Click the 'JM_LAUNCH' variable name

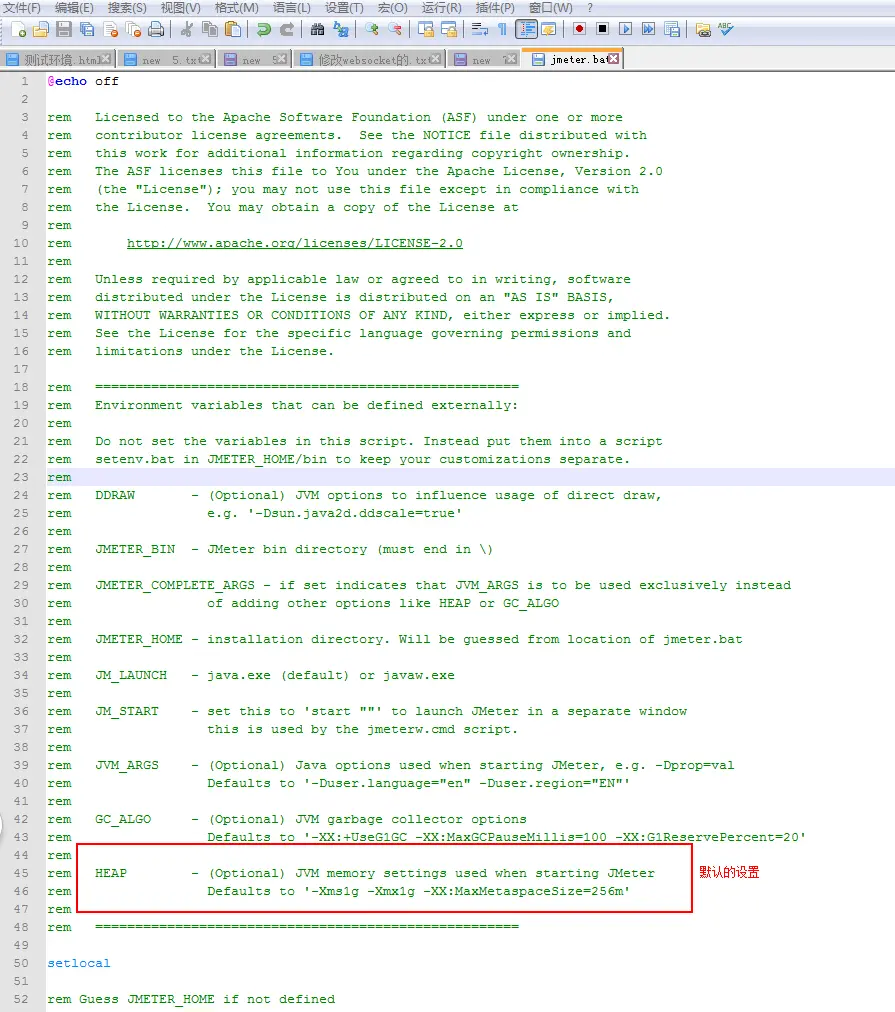click(131, 675)
